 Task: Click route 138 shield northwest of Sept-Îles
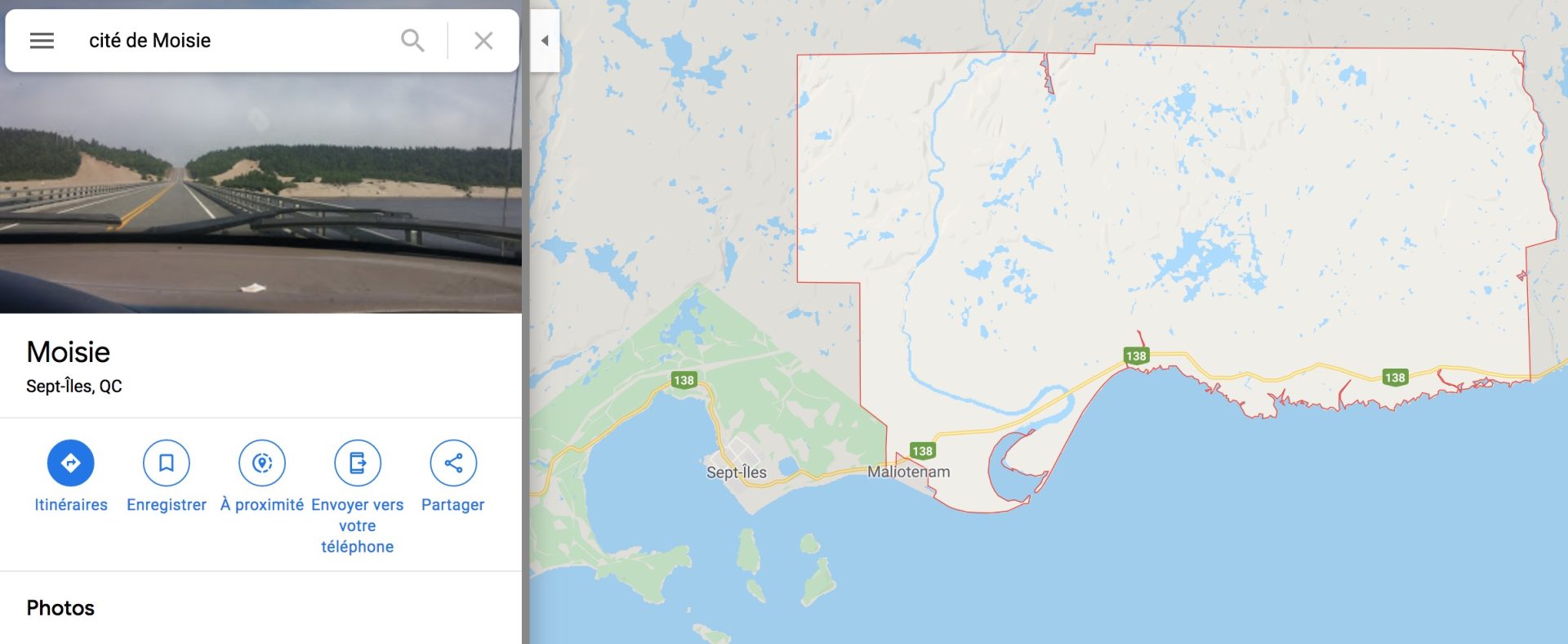(x=684, y=380)
